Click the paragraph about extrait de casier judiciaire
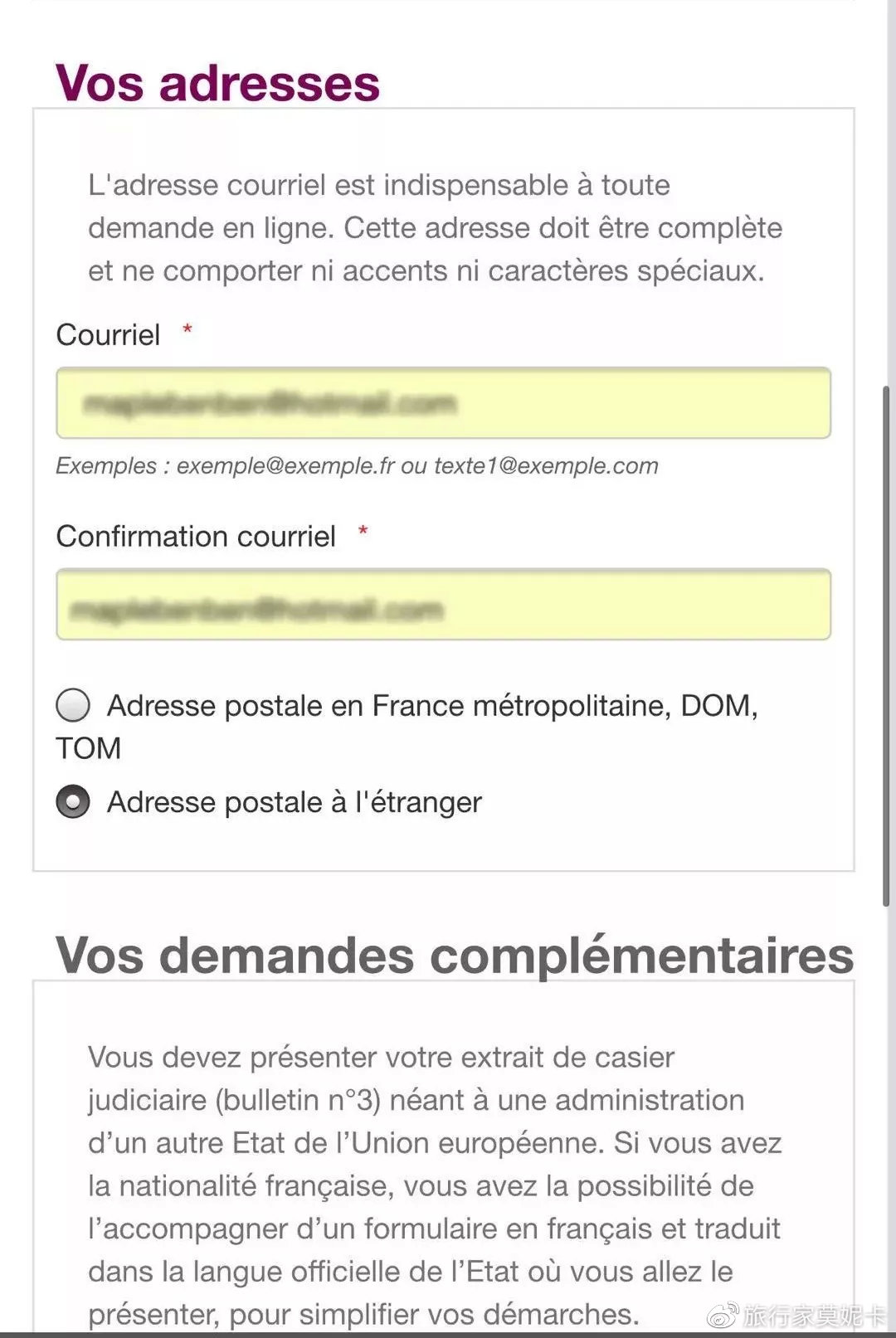This screenshot has height=1338, width=896. click(435, 1186)
